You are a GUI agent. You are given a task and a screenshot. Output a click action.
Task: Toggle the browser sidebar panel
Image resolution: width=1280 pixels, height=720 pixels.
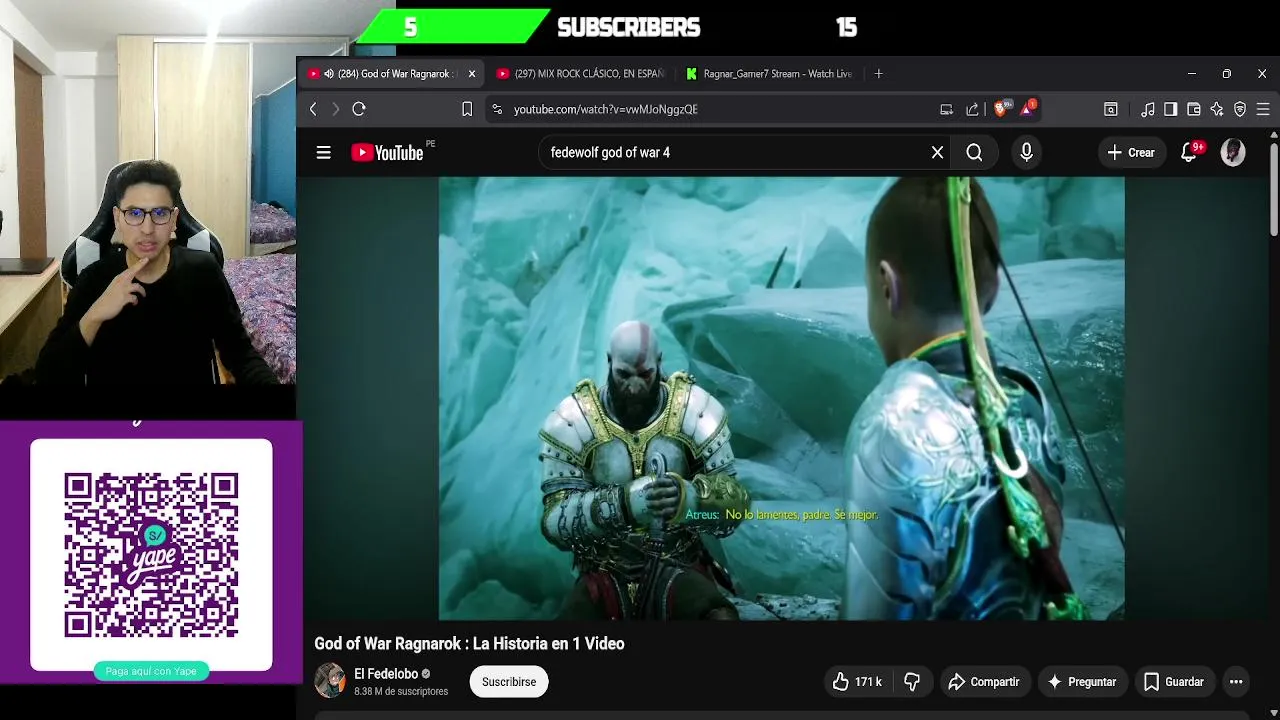click(x=1170, y=109)
